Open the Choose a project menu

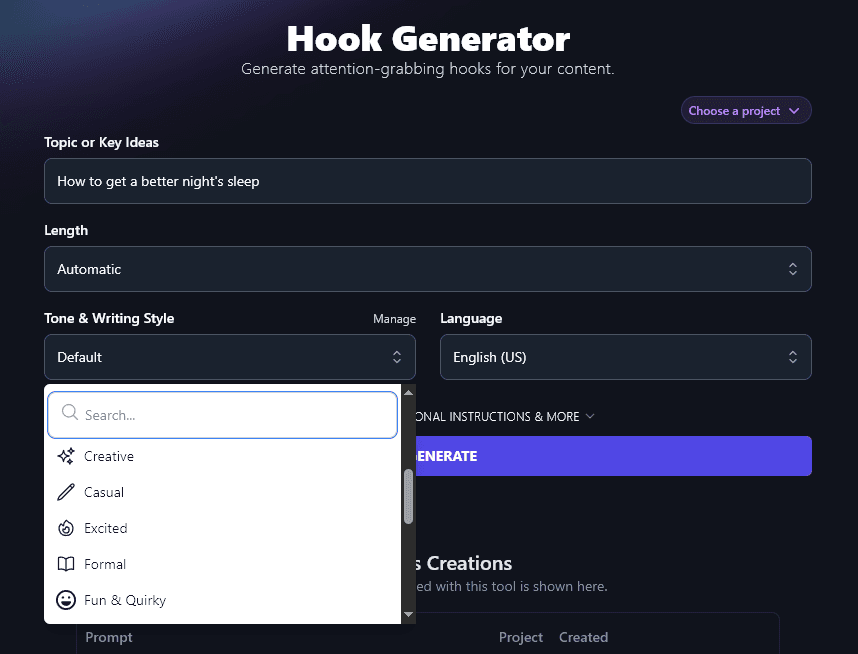[745, 110]
